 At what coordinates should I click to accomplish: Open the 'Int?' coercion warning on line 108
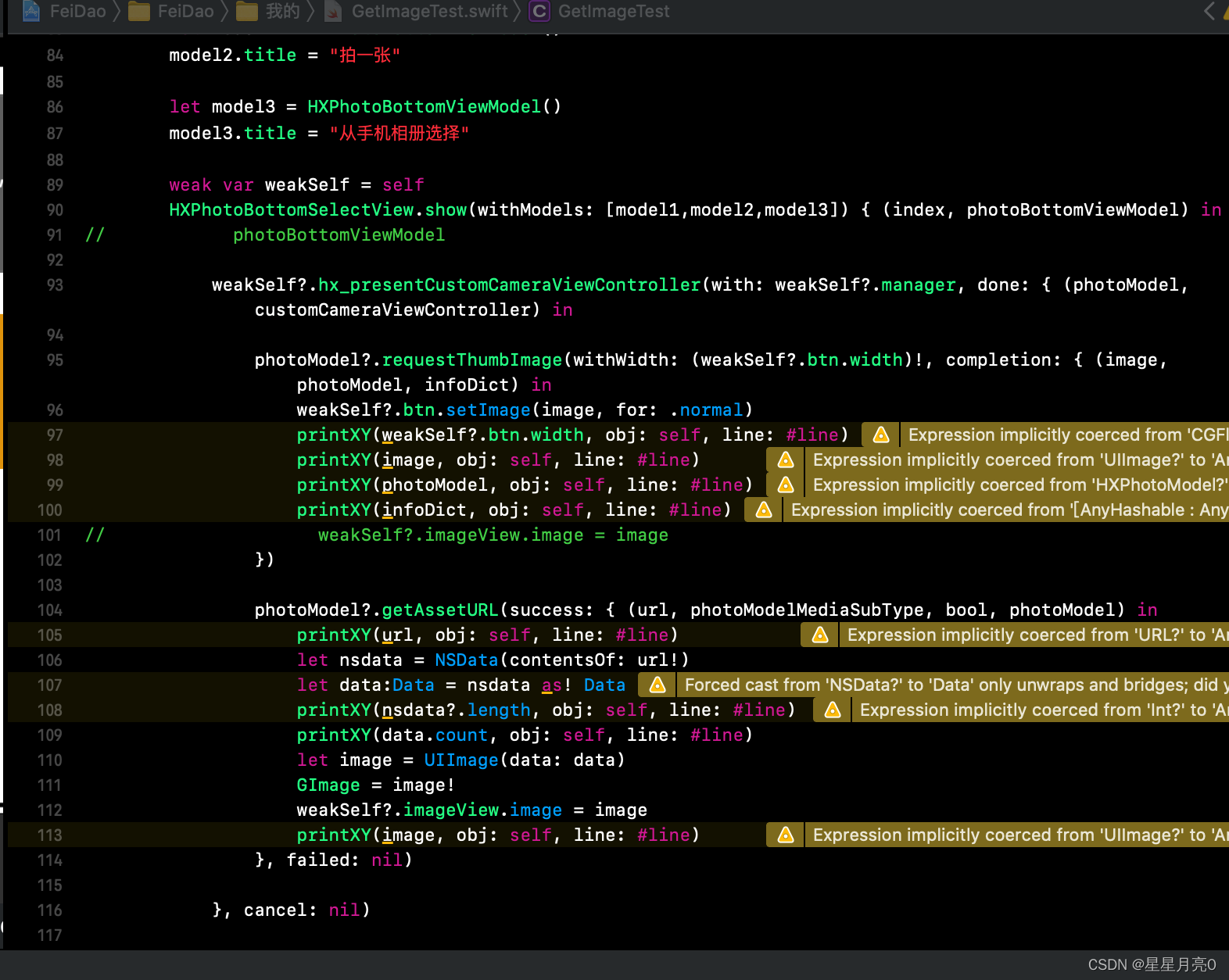[x=1041, y=710]
